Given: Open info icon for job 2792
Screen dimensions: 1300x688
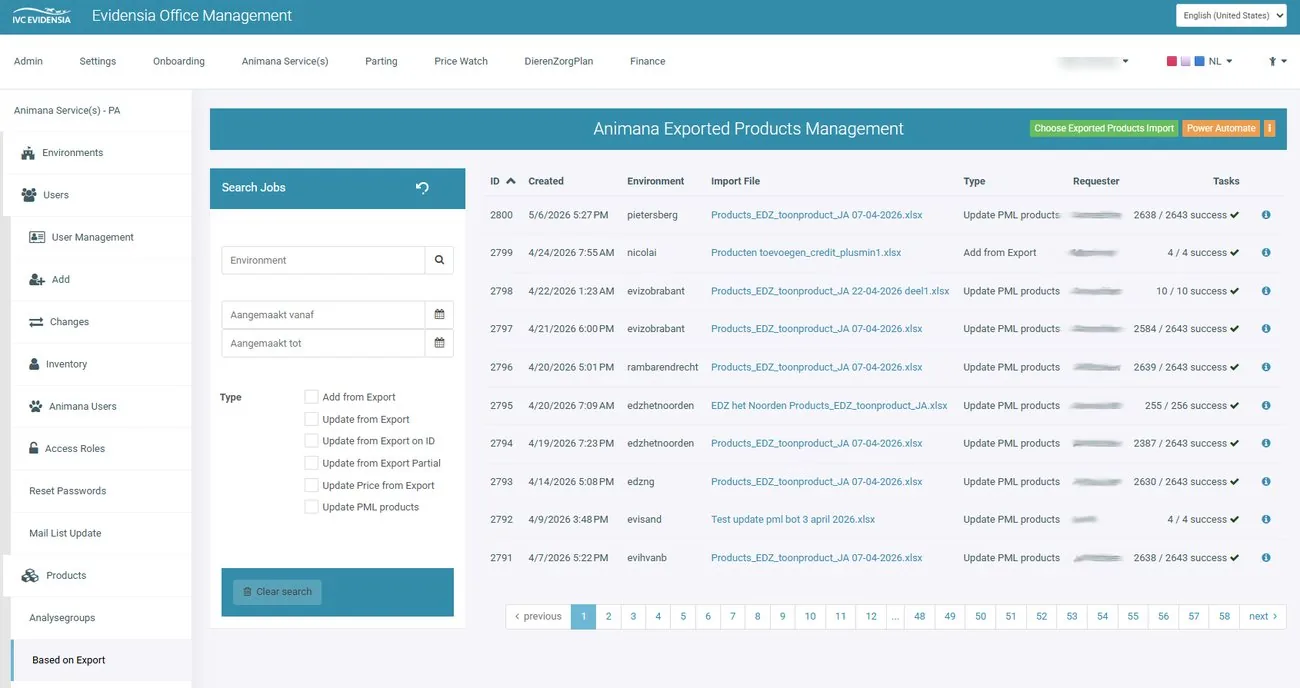Looking at the screenshot, I should coord(1266,519).
